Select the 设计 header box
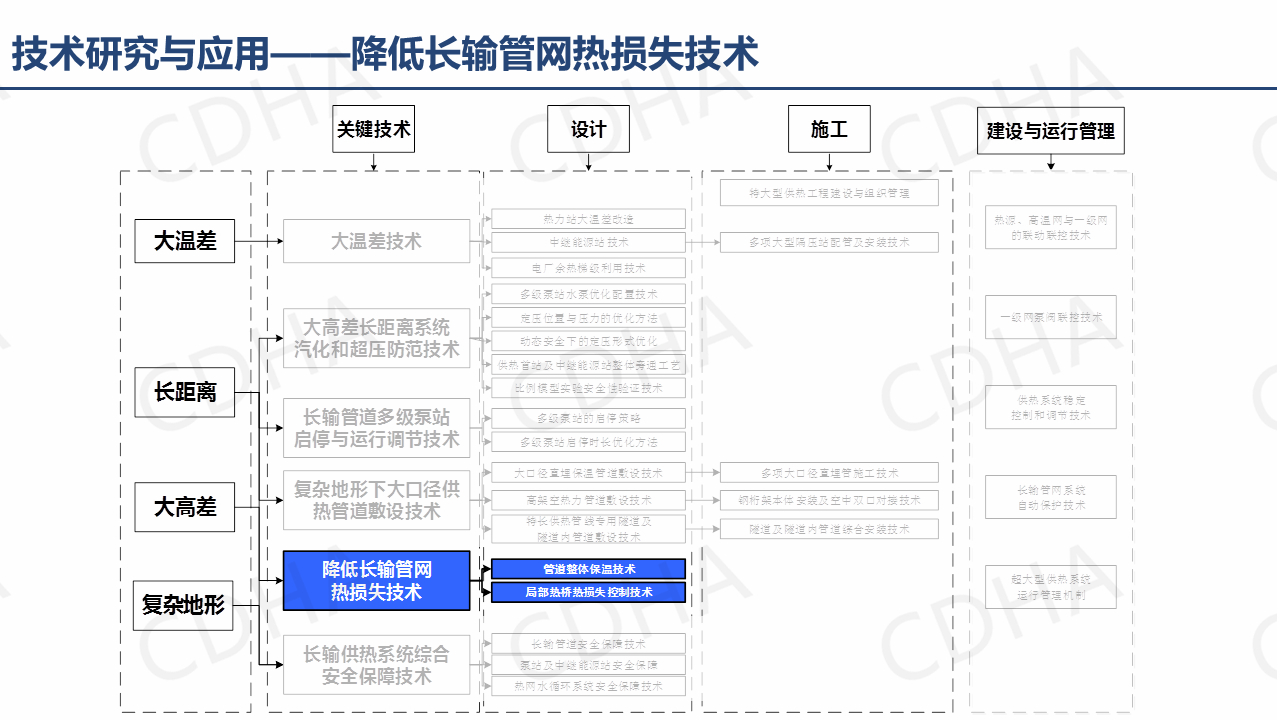 coord(588,129)
